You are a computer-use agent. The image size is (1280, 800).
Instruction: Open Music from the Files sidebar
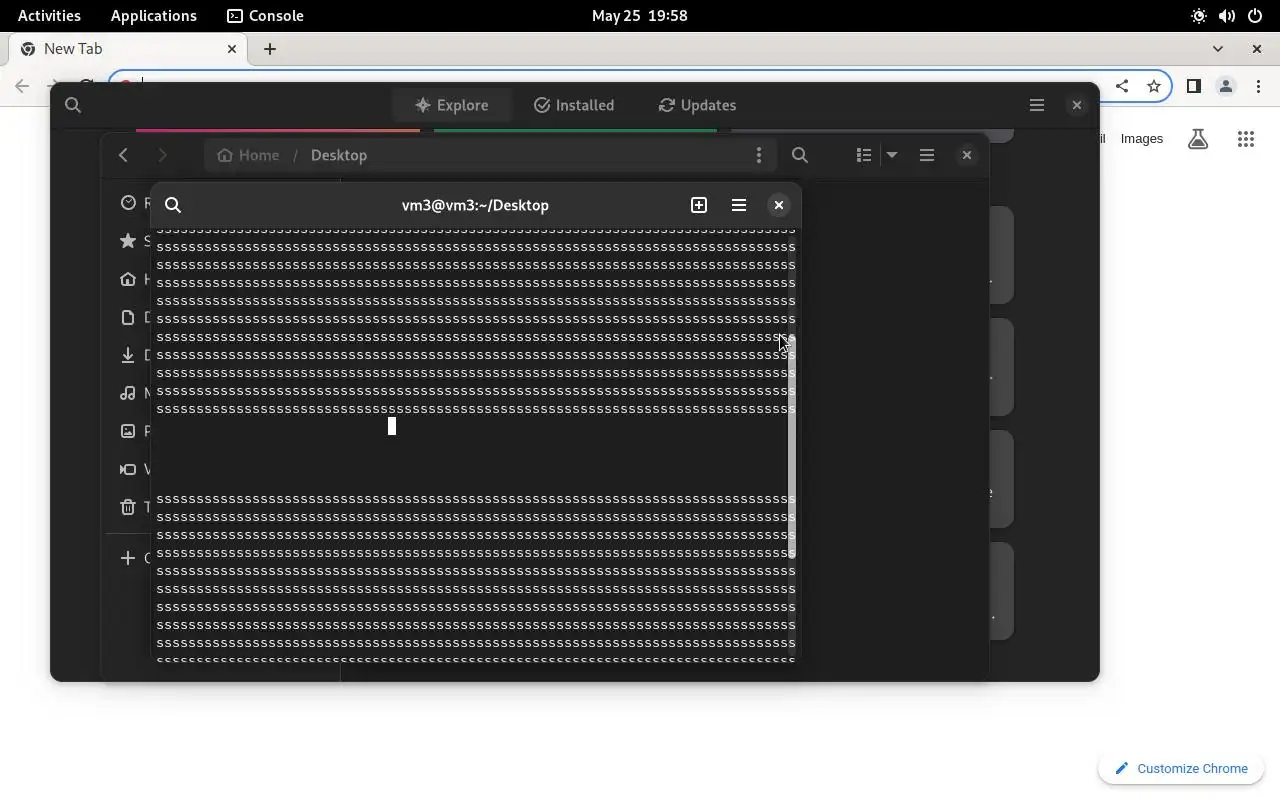(x=128, y=393)
